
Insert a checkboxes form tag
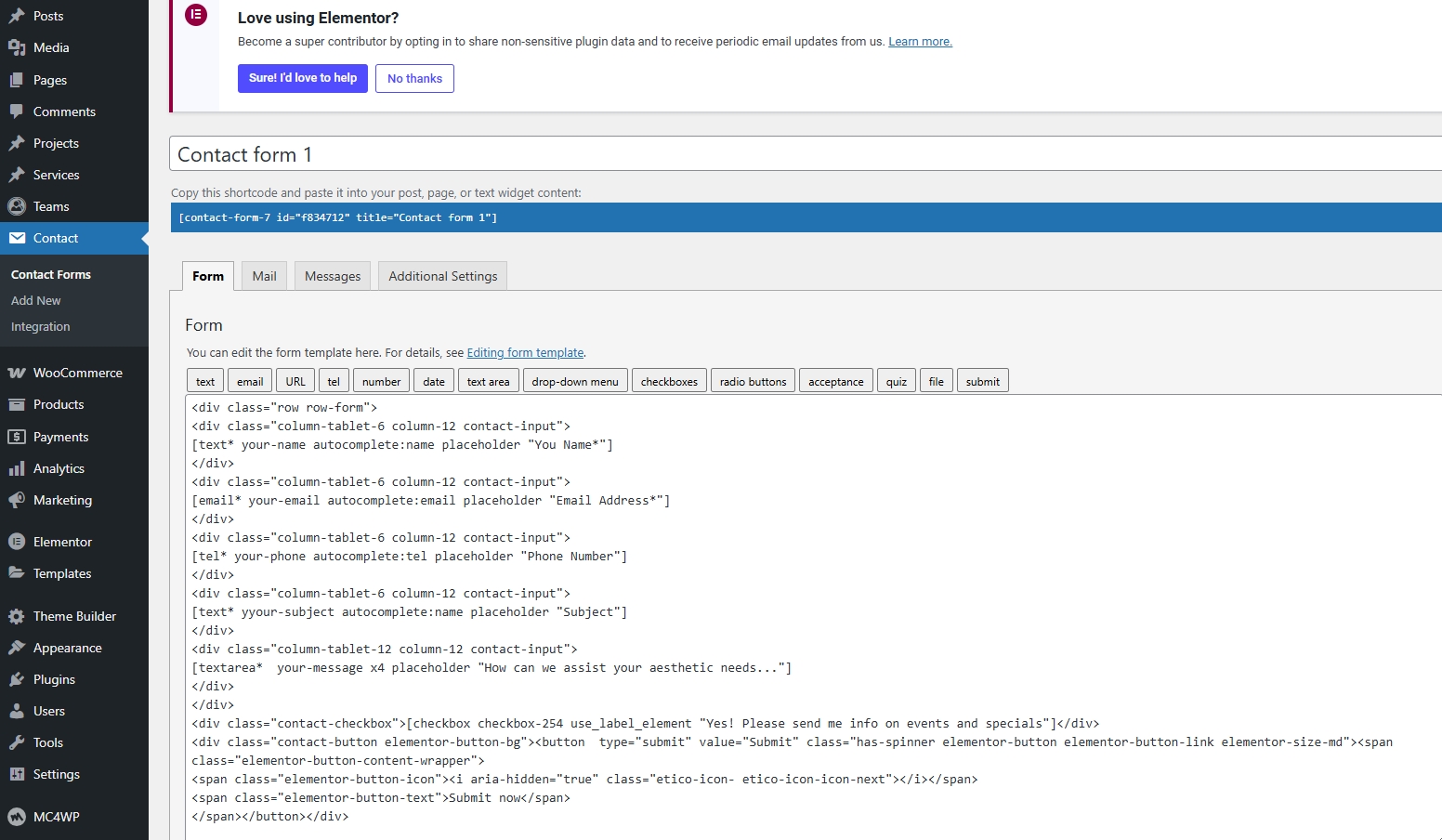click(669, 381)
